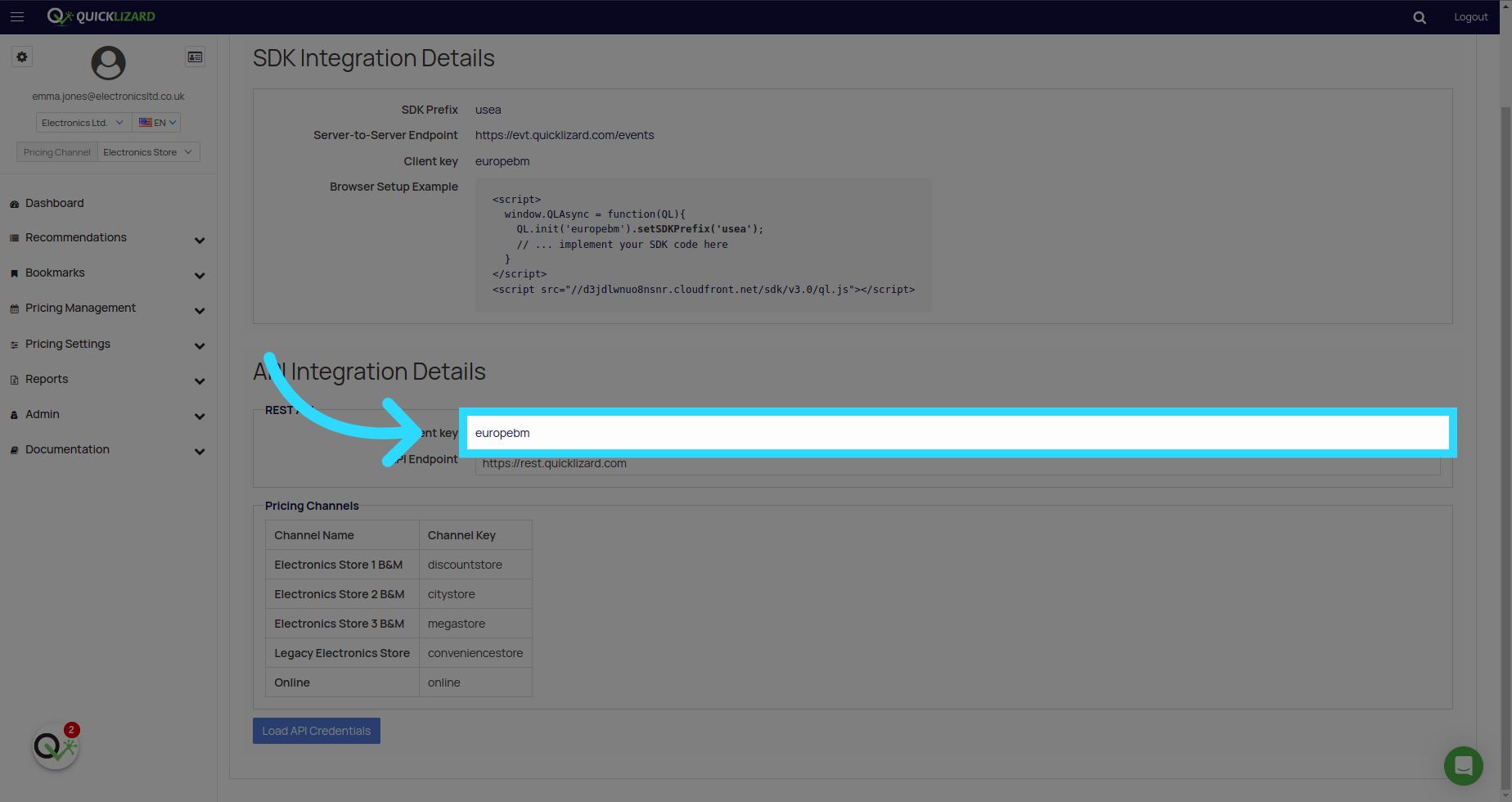Open the Electronics Store channel dropdown

(x=148, y=152)
